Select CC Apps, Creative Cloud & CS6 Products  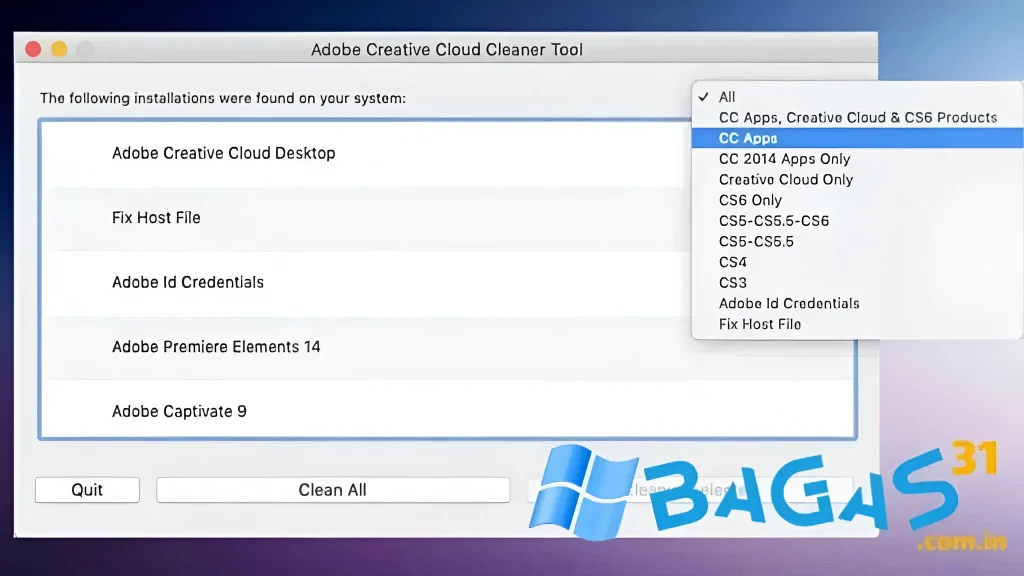click(x=857, y=118)
